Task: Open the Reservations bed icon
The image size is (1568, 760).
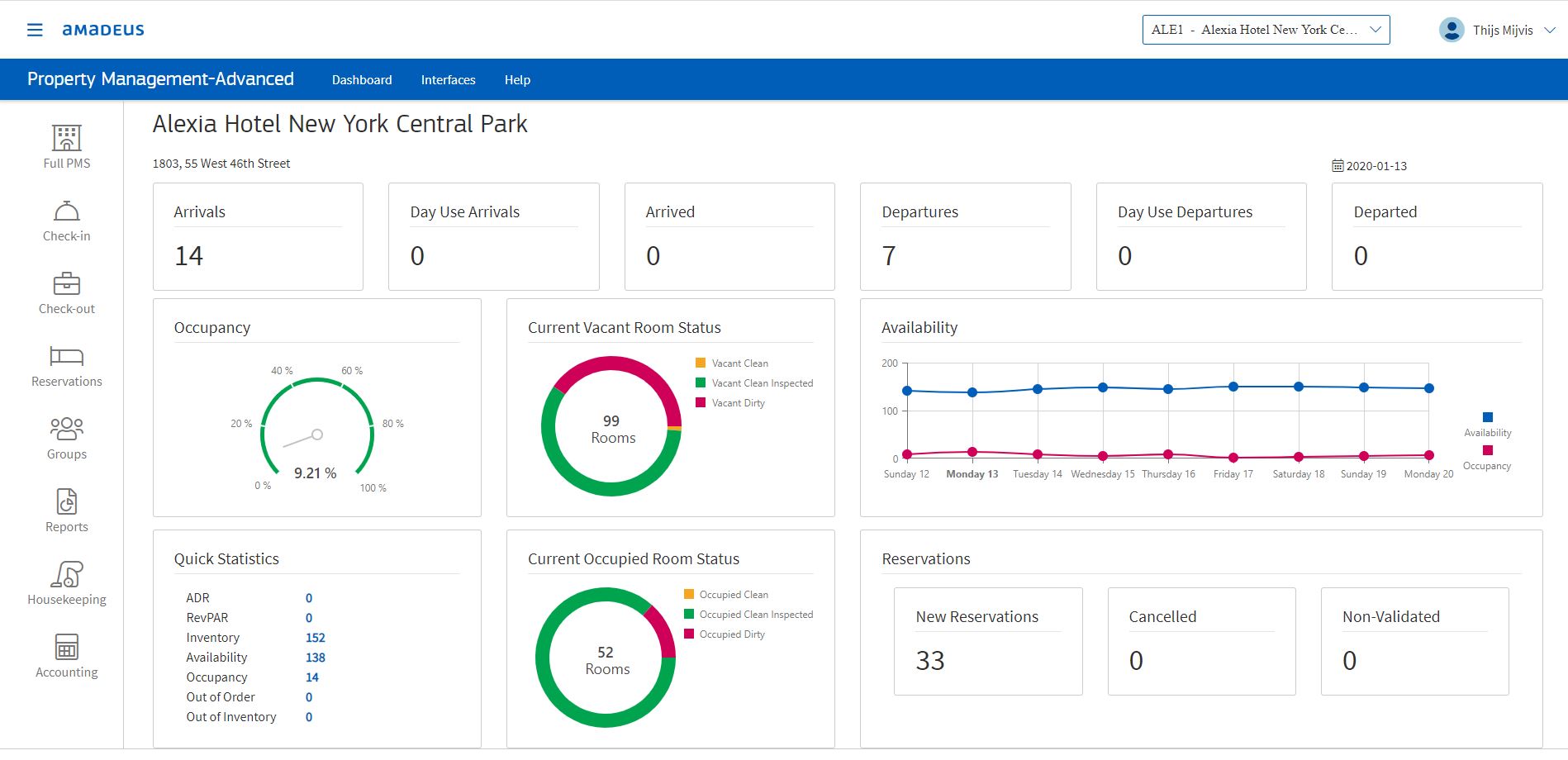Action: pyautogui.click(x=67, y=356)
